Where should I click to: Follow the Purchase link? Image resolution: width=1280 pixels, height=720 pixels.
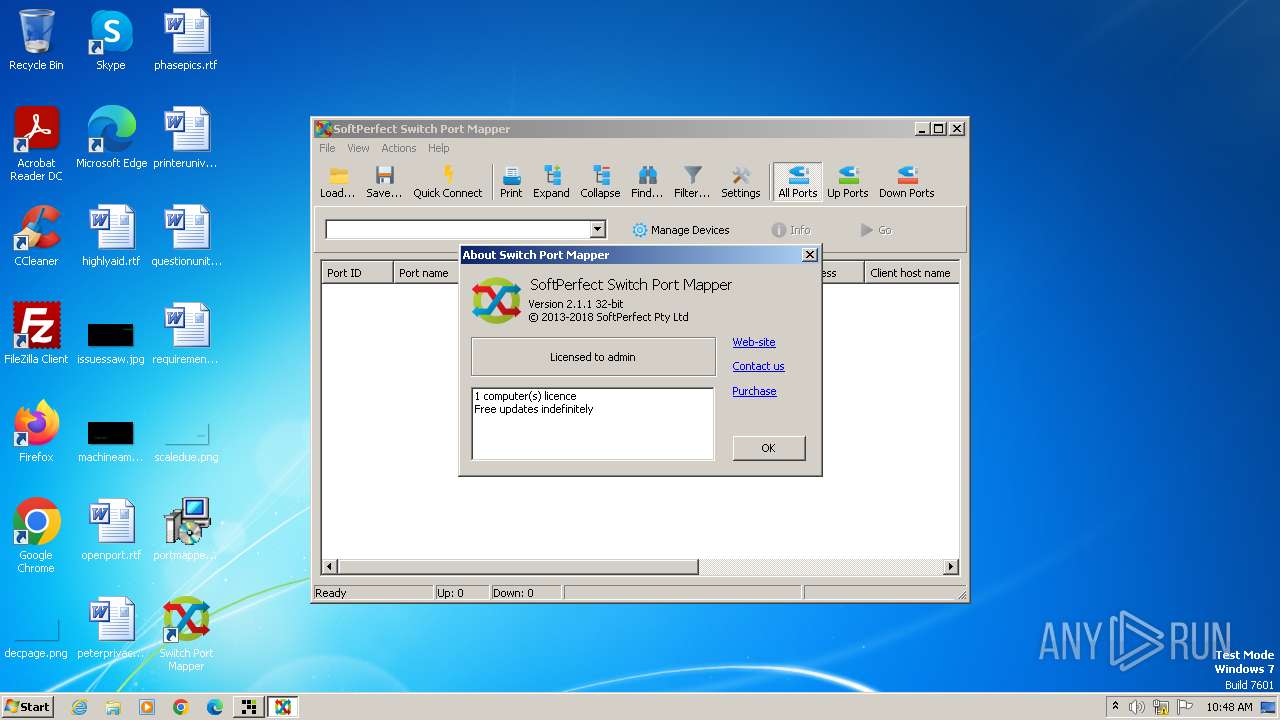pyautogui.click(x=754, y=391)
